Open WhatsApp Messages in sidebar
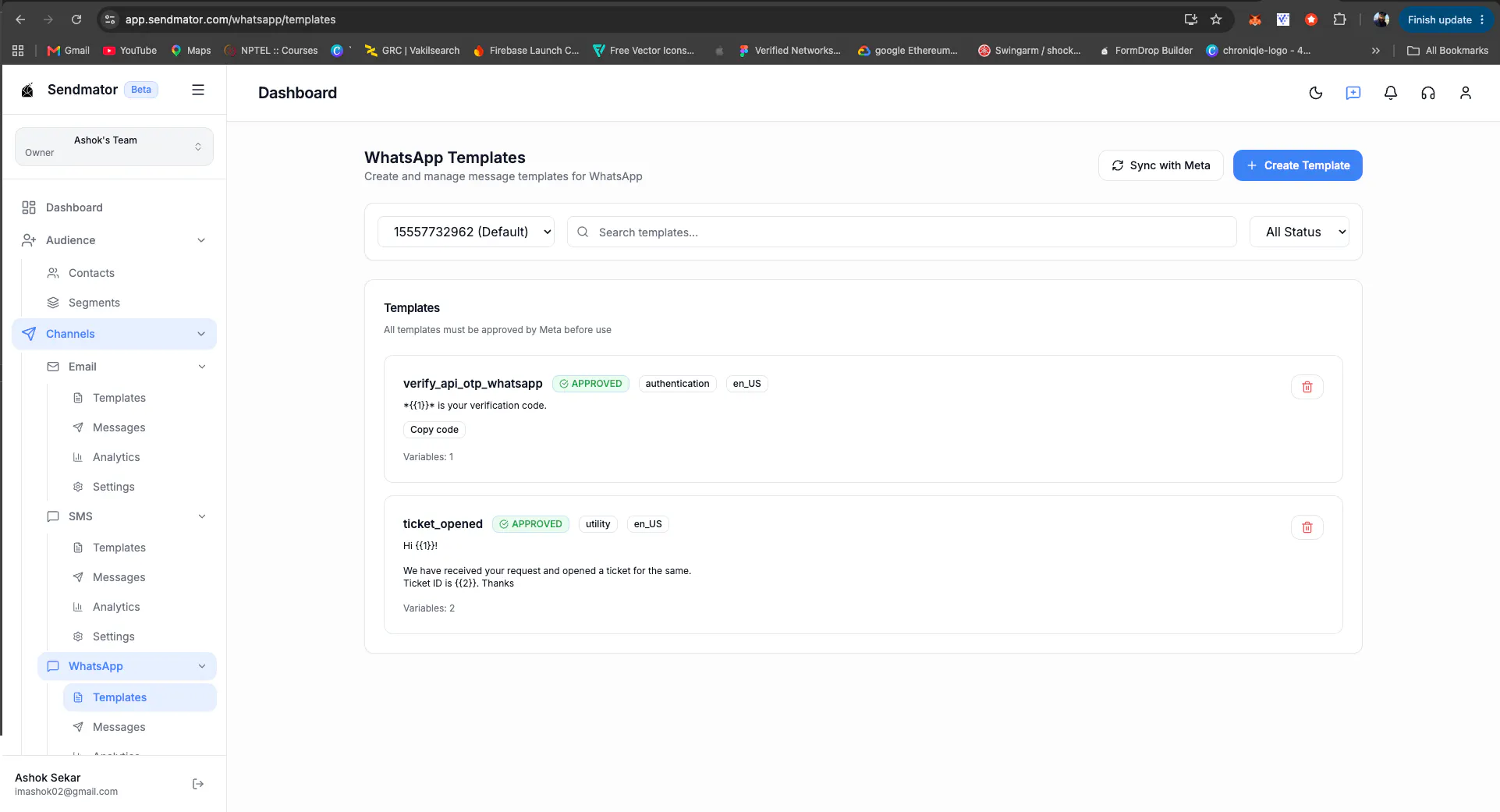This screenshot has height=812, width=1500. tap(140, 727)
